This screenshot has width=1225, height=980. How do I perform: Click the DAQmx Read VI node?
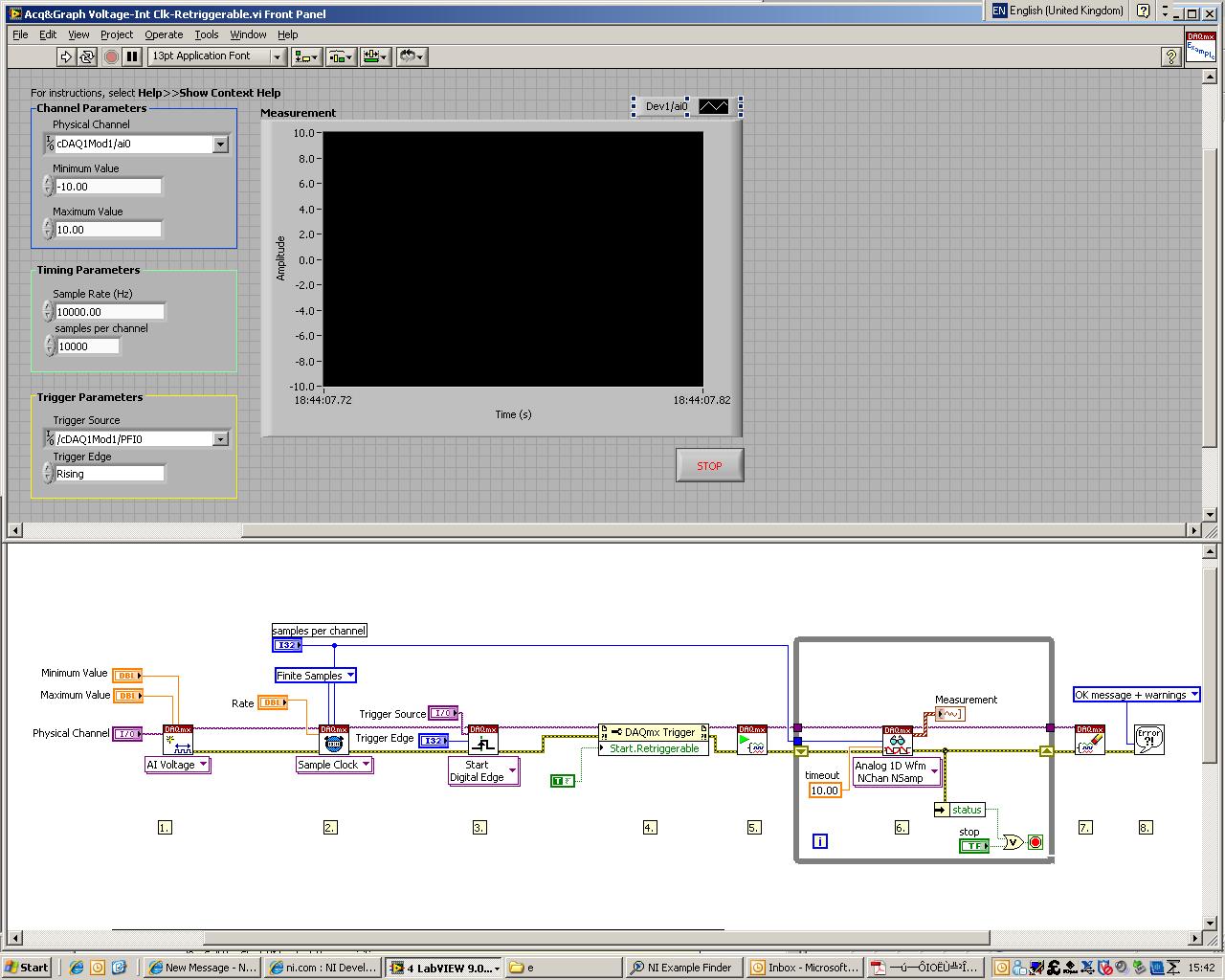coord(898,741)
